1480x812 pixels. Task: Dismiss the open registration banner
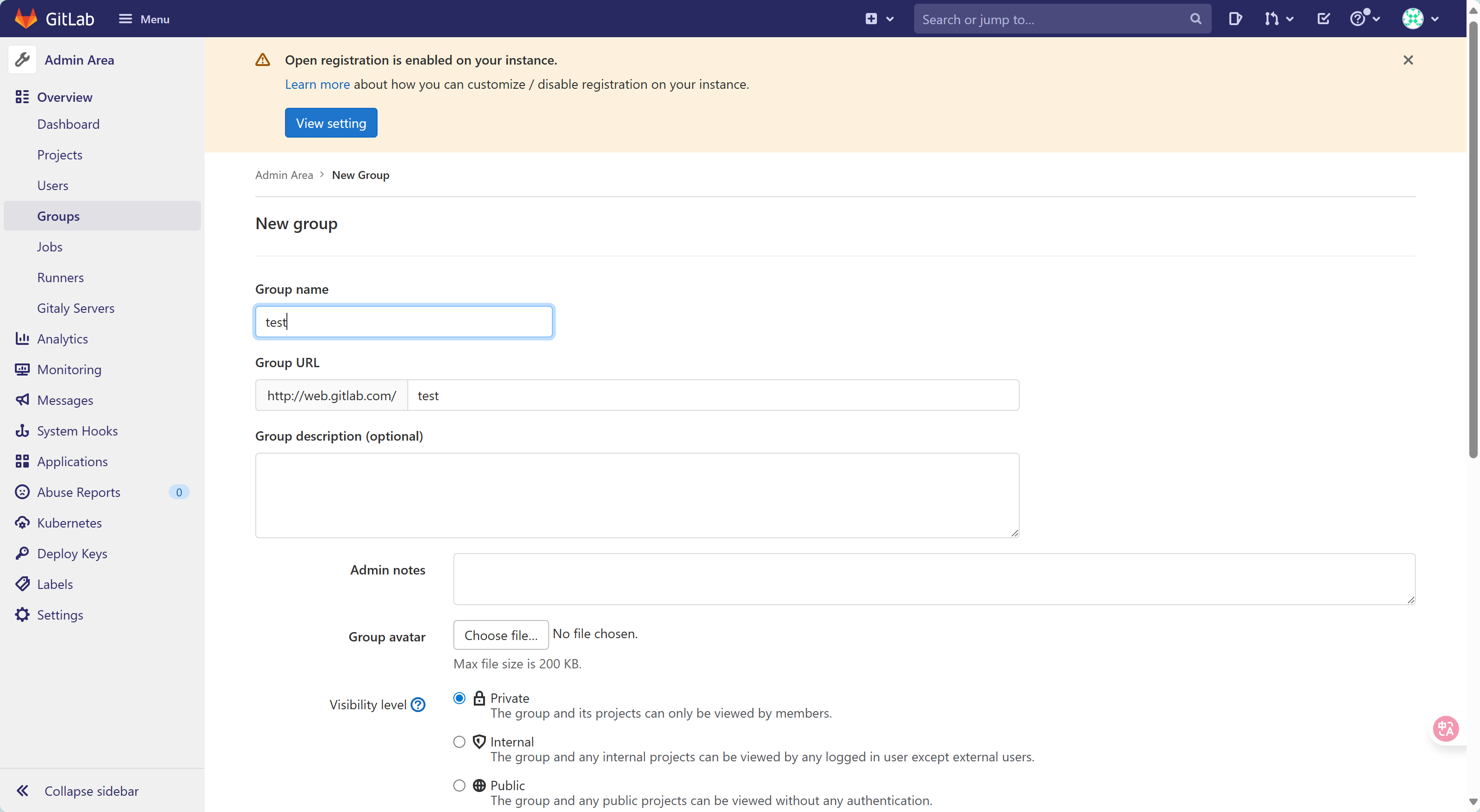coord(1408,59)
